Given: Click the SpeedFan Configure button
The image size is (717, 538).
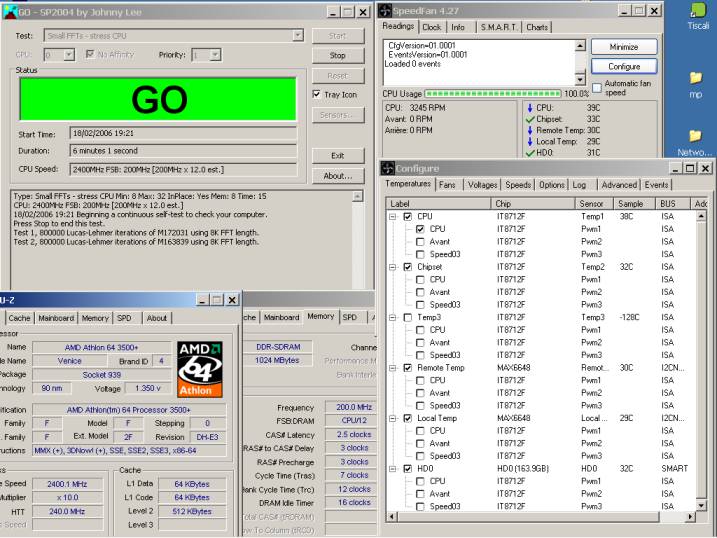Looking at the screenshot, I should tap(623, 66).
